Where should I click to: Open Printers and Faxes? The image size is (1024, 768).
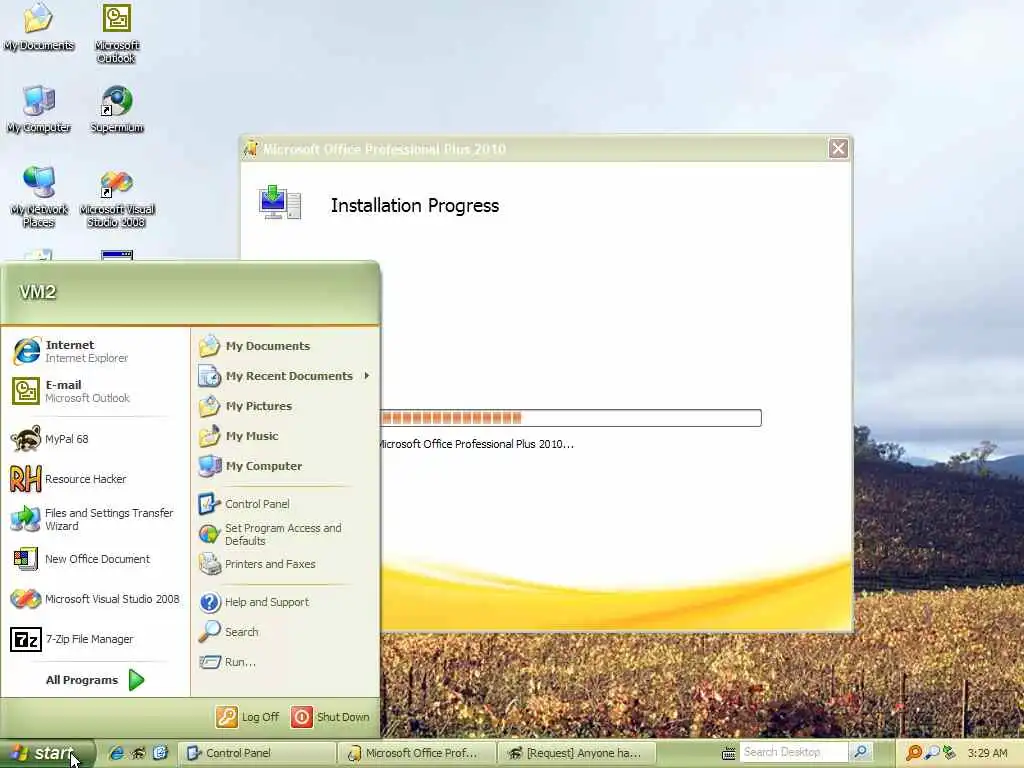[285, 564]
